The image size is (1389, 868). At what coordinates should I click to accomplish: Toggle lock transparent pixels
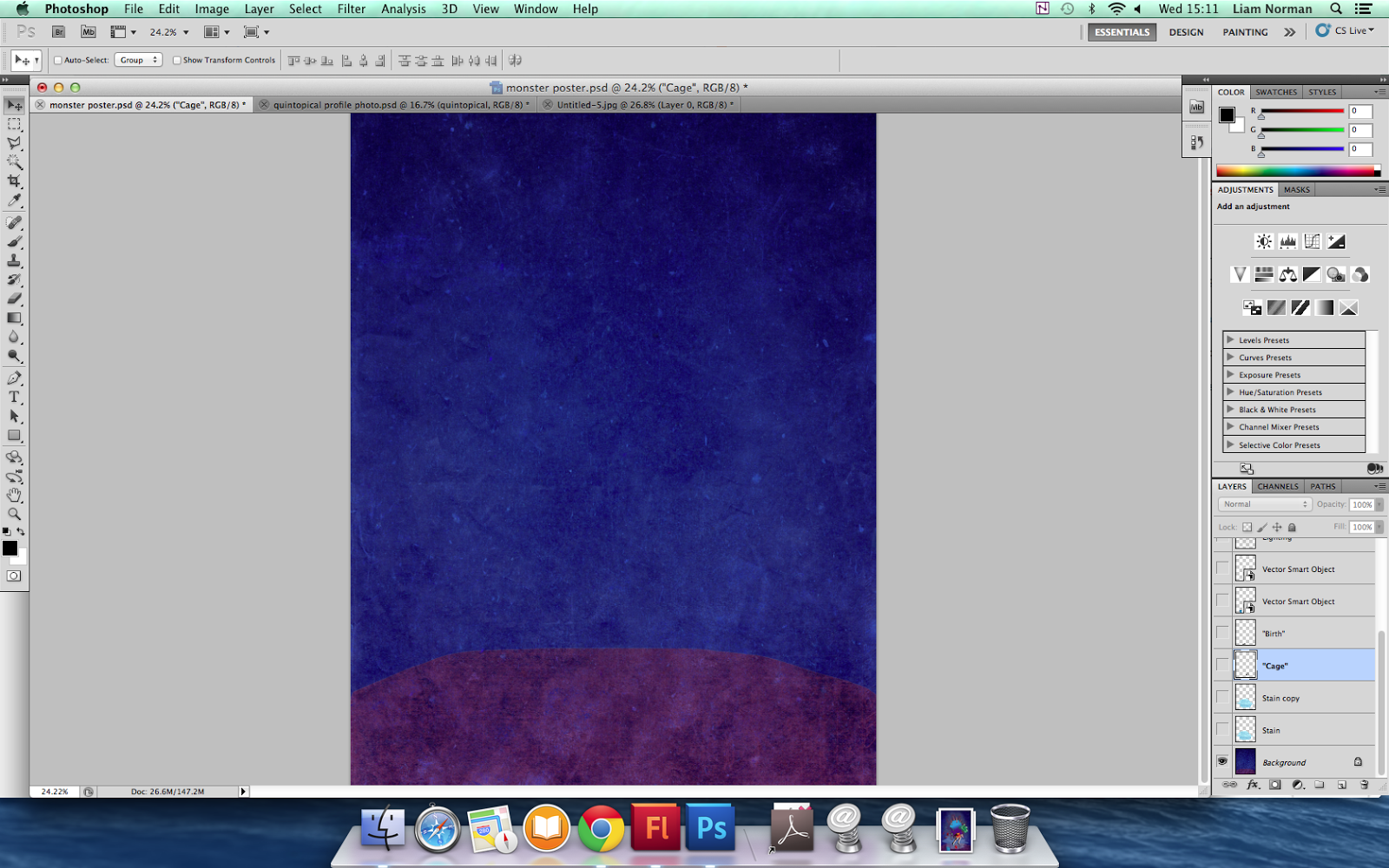pos(1247,527)
